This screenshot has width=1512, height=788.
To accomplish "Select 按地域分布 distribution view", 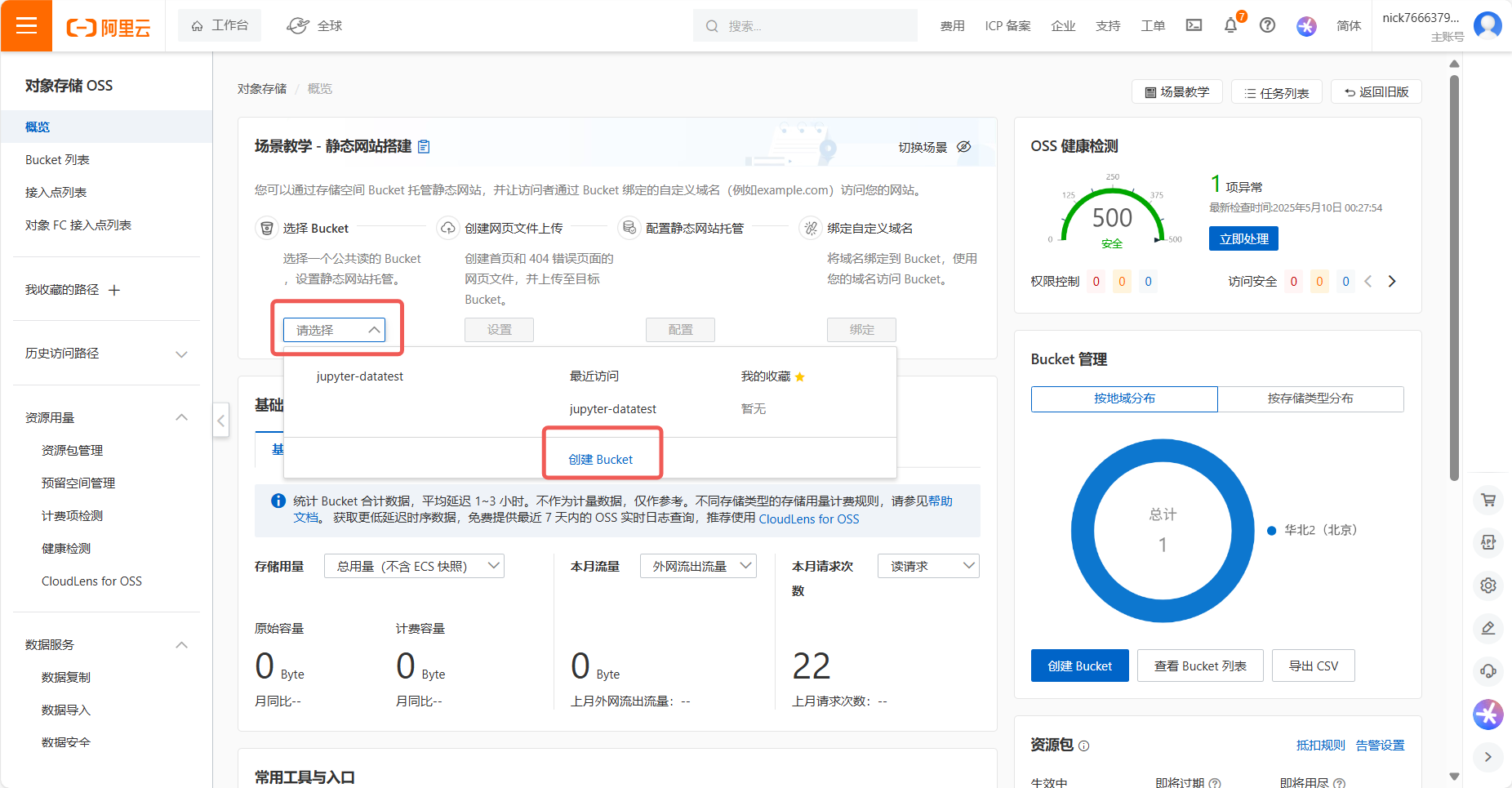I will pos(1124,398).
